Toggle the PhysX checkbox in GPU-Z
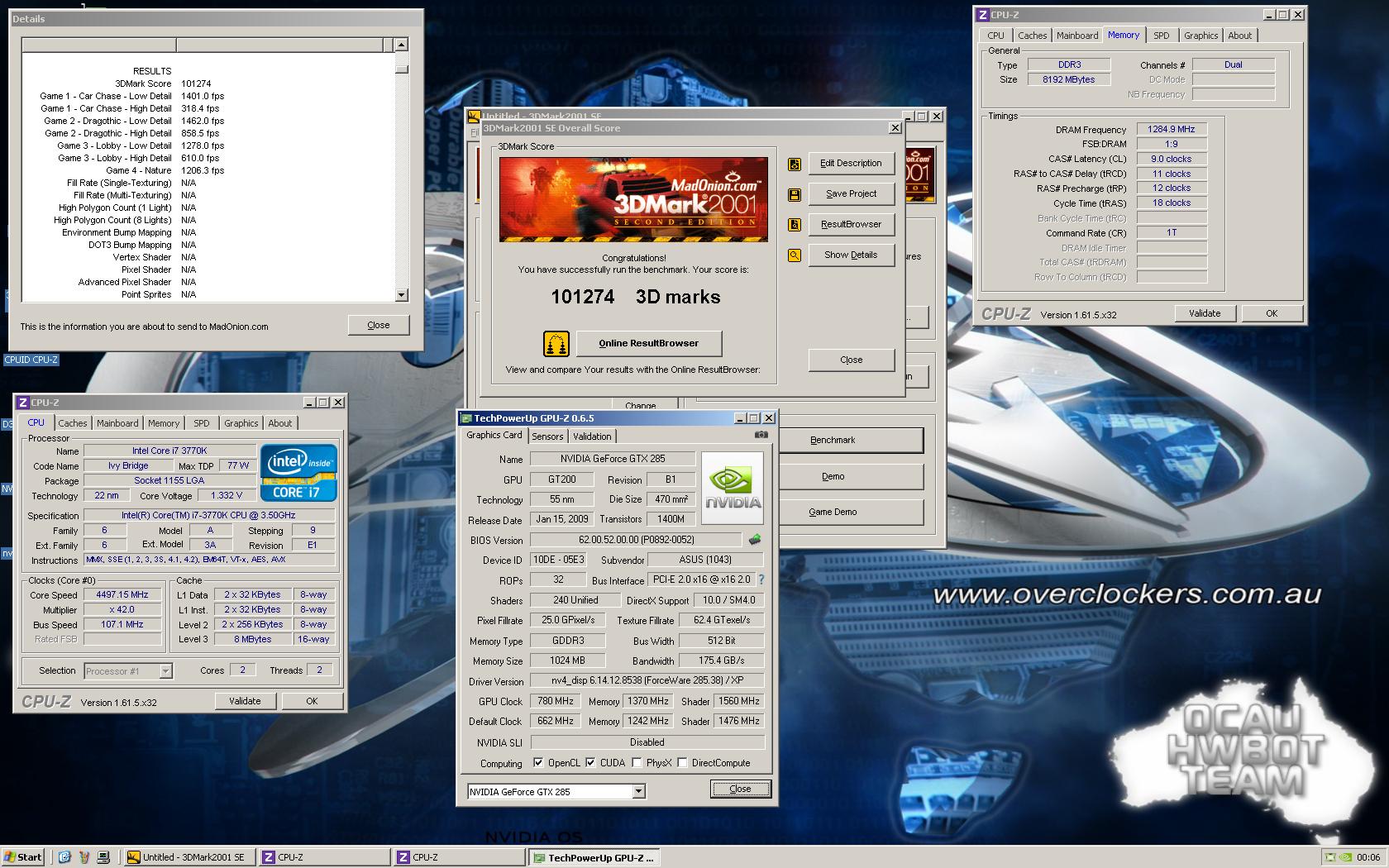1389x868 pixels. tap(637, 763)
